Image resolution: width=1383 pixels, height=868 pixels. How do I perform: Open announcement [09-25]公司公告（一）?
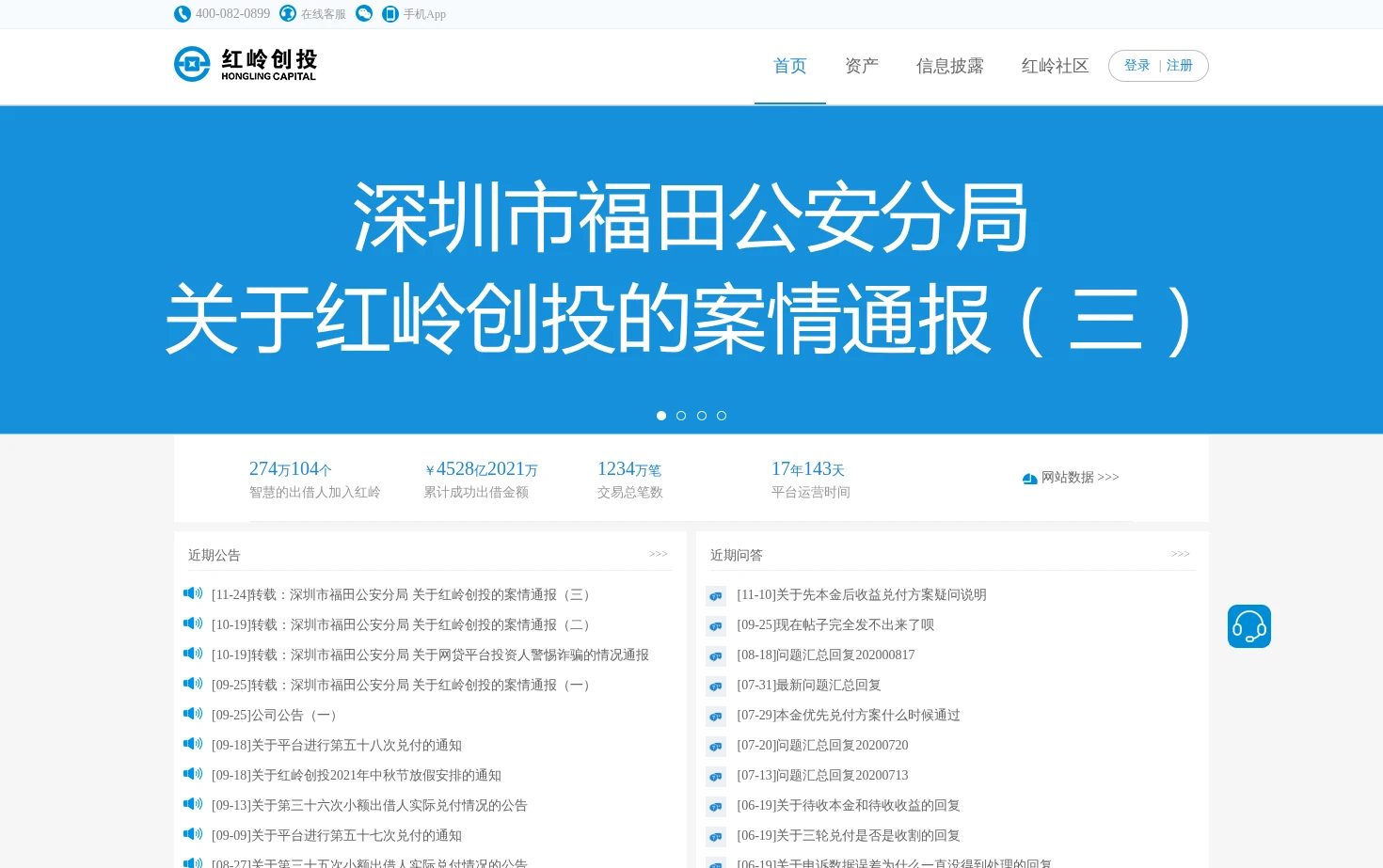(x=278, y=715)
